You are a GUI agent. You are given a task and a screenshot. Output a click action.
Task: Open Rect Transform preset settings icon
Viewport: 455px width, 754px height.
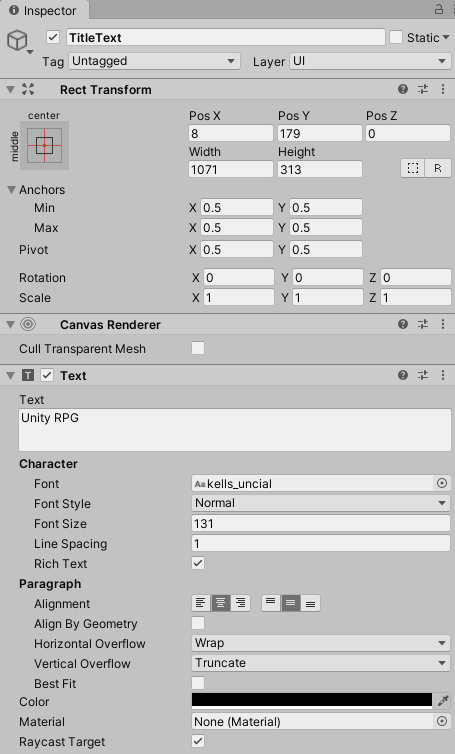pyautogui.click(x=423, y=89)
